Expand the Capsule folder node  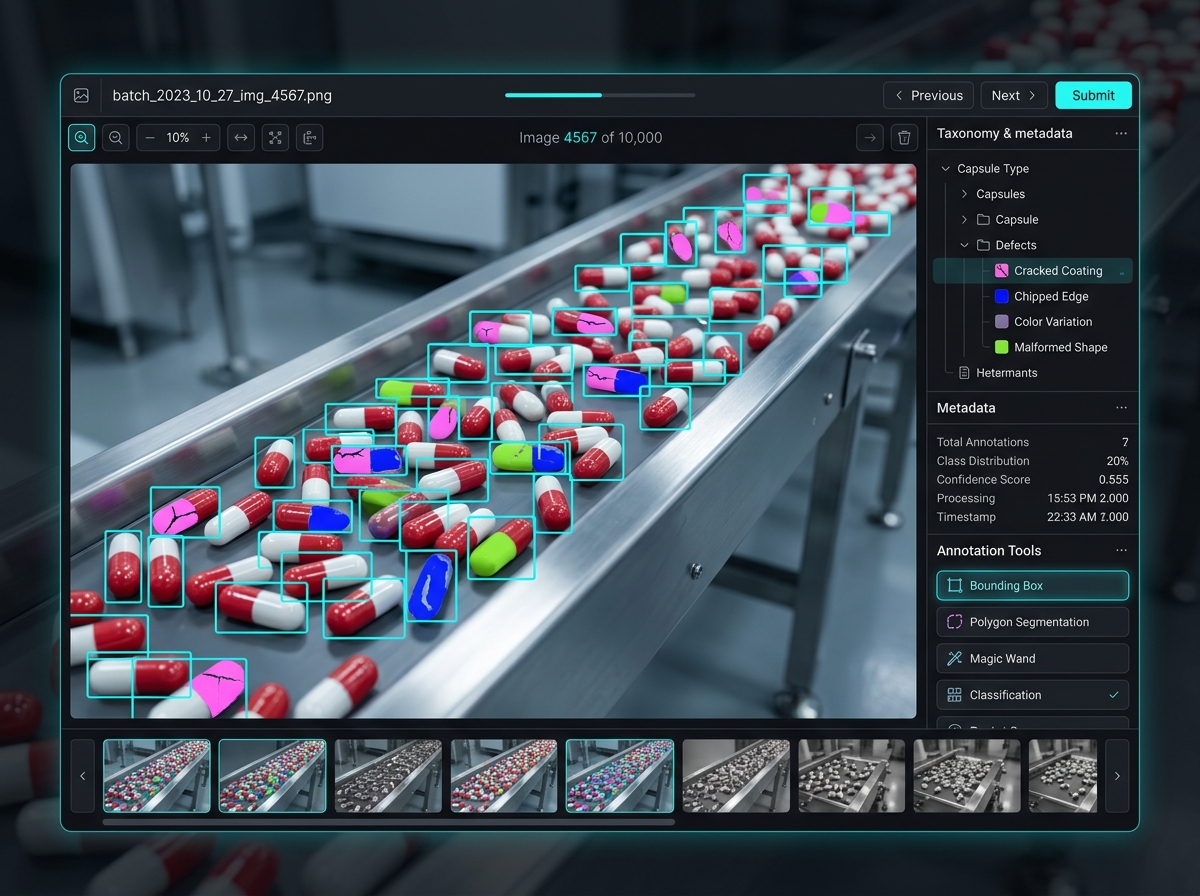pos(964,220)
